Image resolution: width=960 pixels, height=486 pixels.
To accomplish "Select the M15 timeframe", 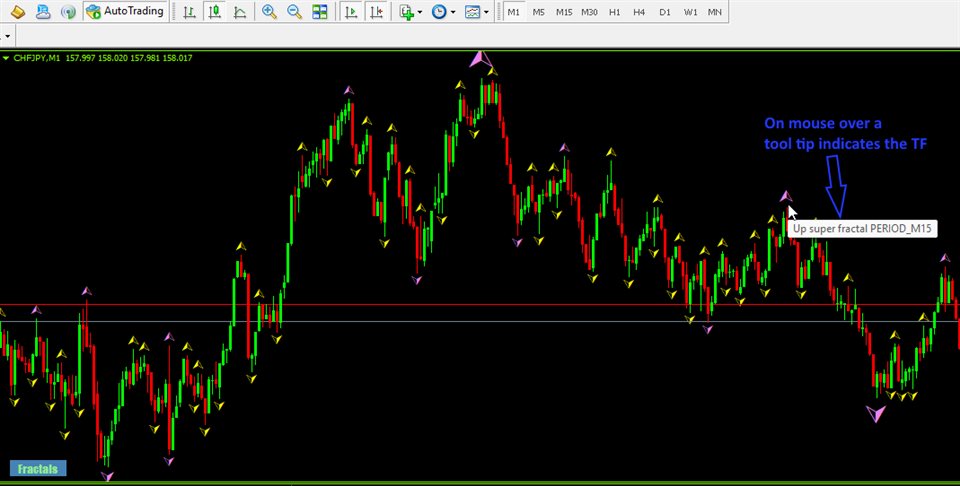I will click(x=564, y=12).
